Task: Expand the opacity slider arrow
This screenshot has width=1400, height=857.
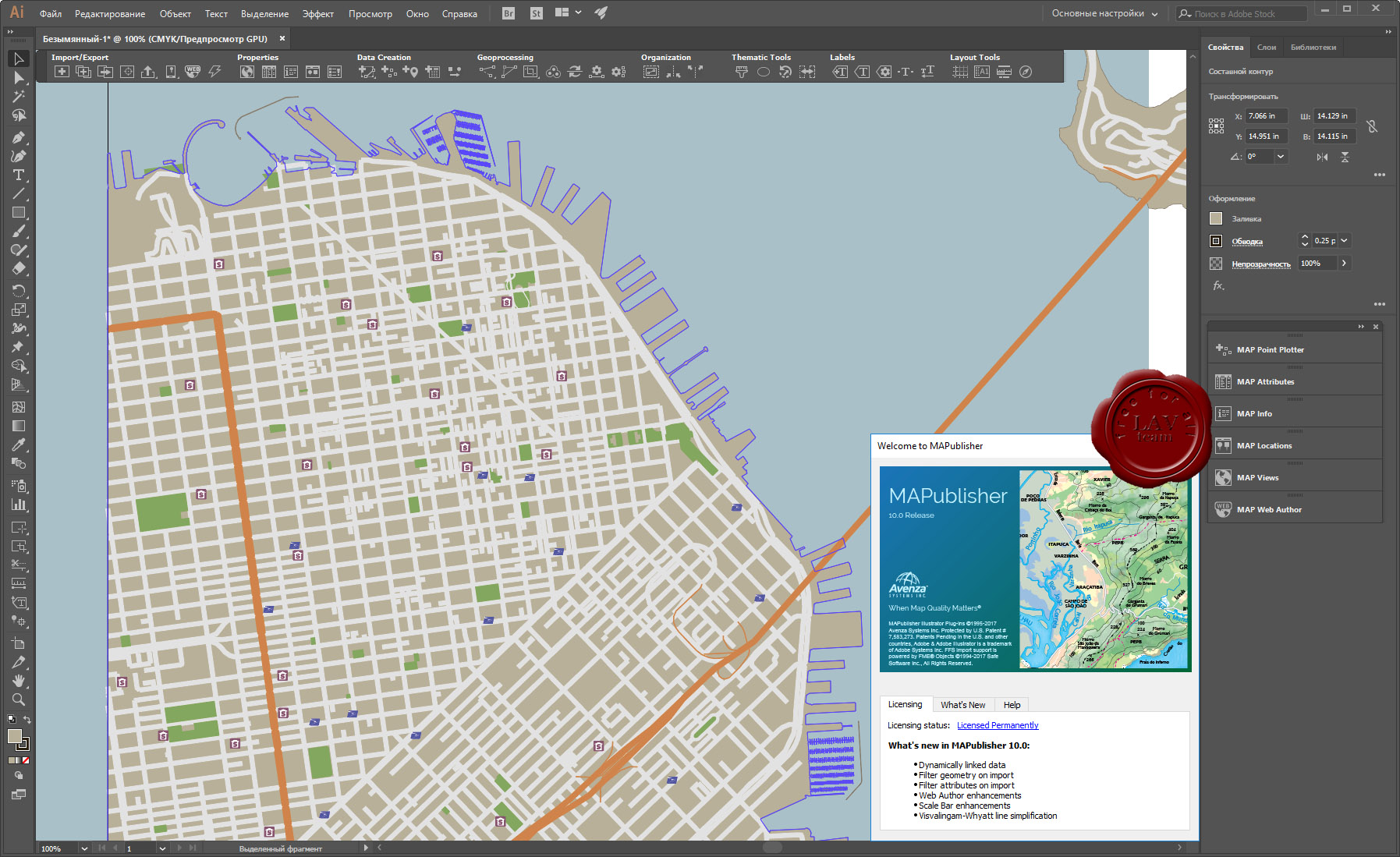Action: (x=1344, y=264)
